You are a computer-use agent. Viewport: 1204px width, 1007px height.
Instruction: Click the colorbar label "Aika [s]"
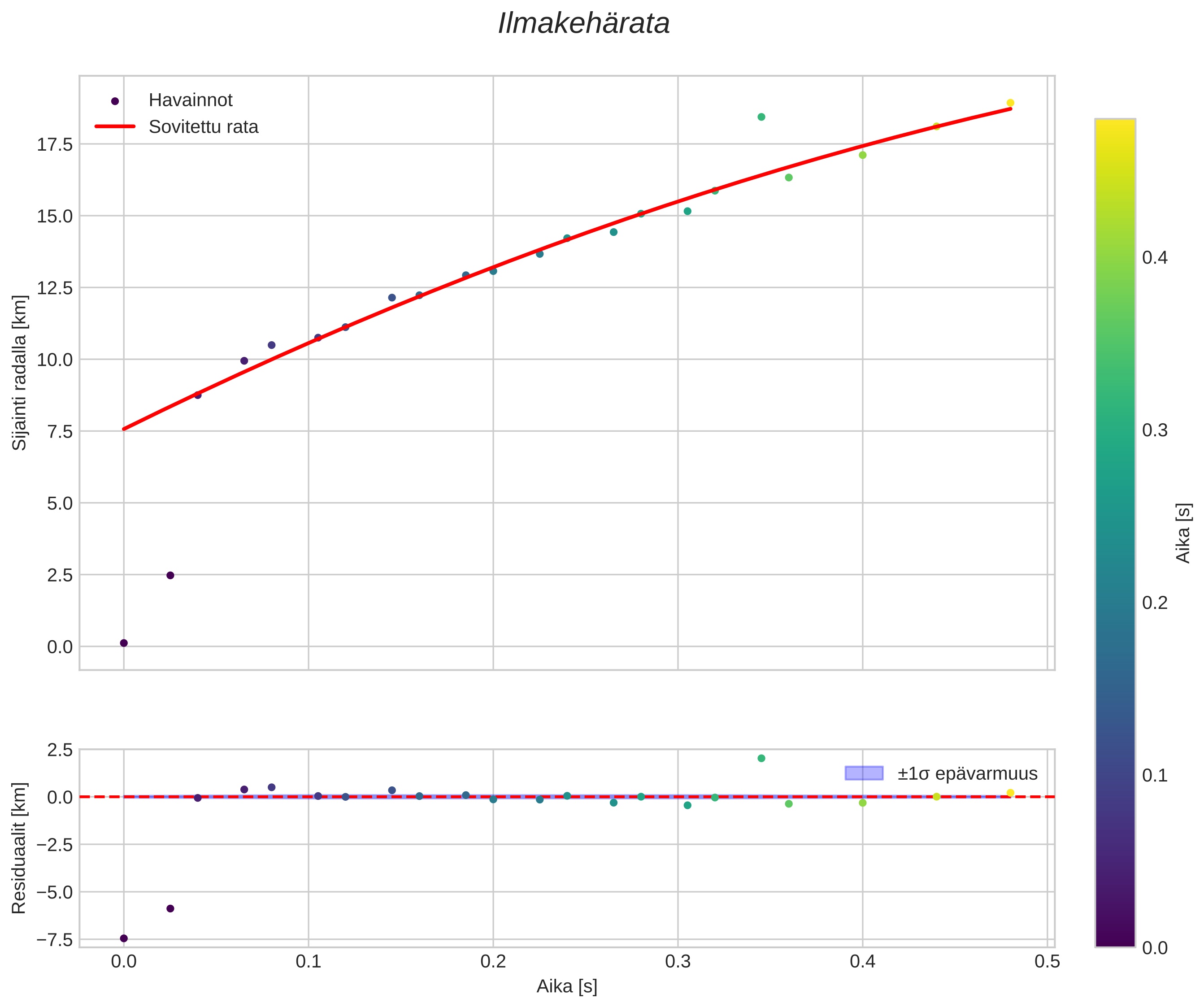click(x=1183, y=533)
